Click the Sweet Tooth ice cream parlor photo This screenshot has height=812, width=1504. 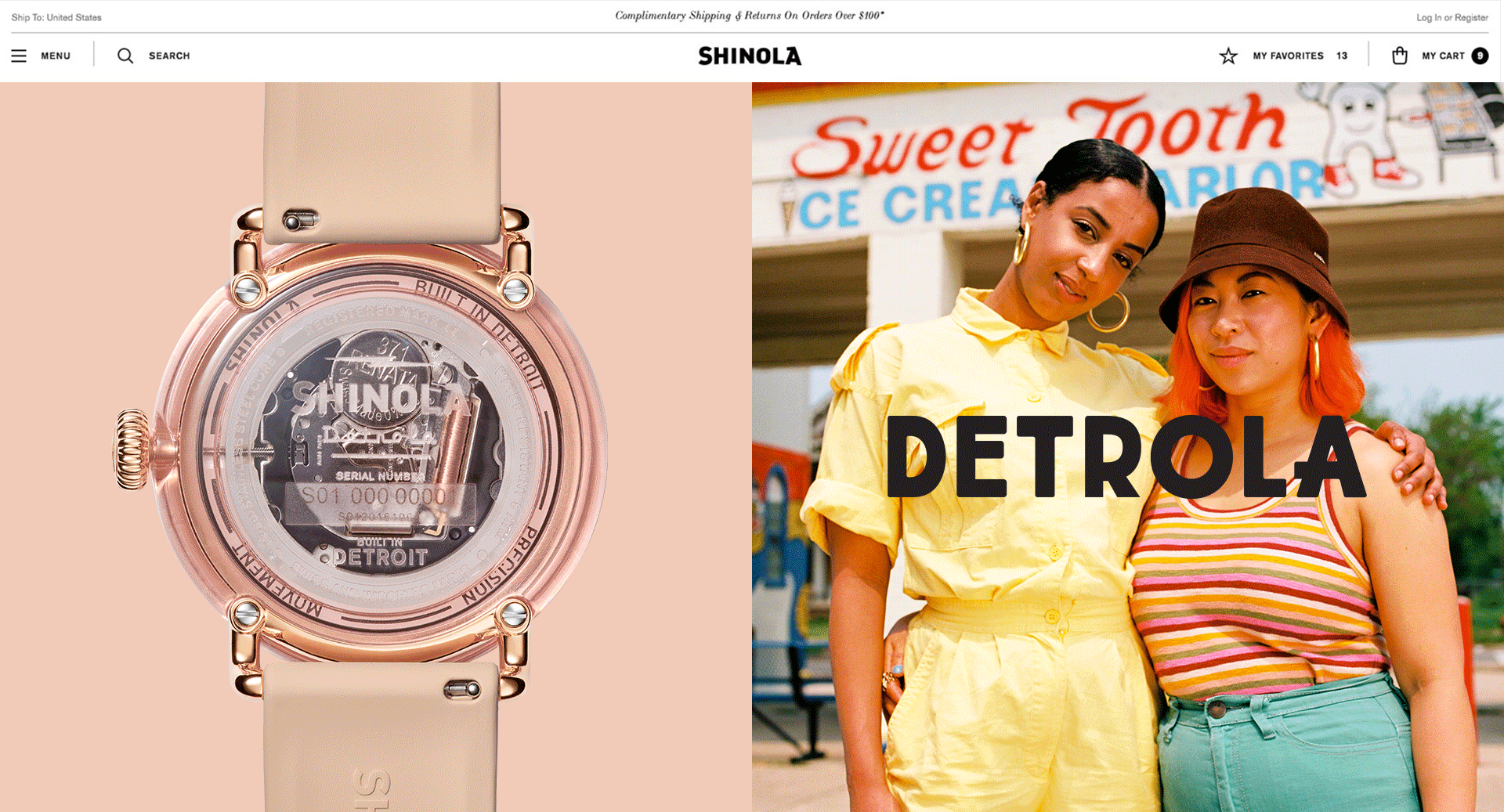pos(1128,447)
